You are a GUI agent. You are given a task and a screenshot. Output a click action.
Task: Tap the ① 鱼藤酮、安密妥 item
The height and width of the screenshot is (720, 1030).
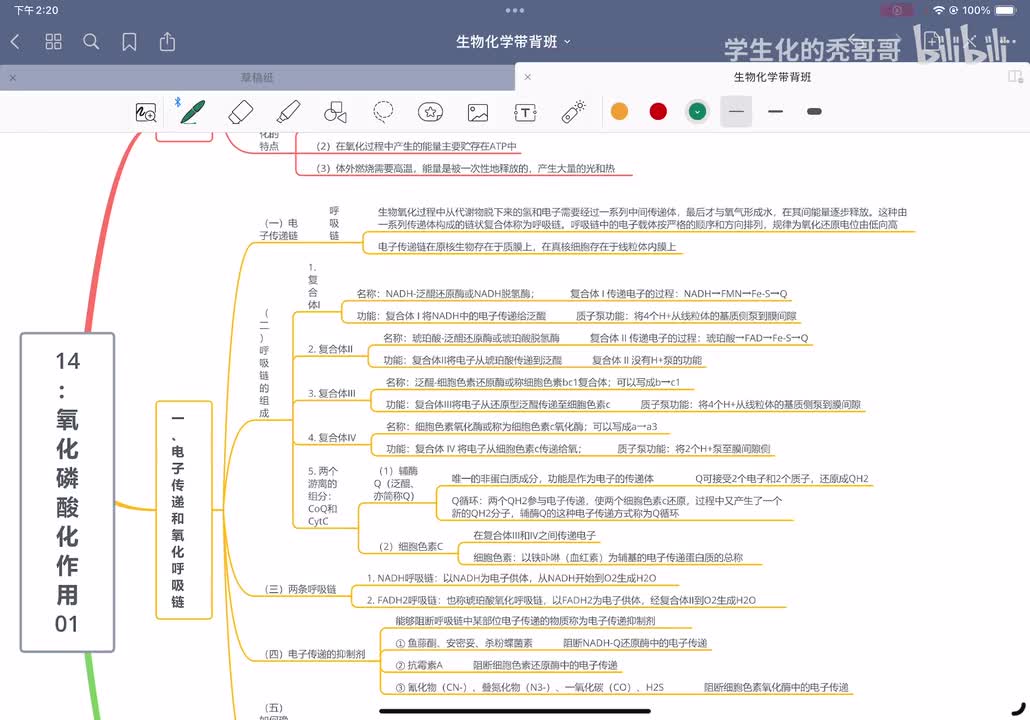(464, 642)
